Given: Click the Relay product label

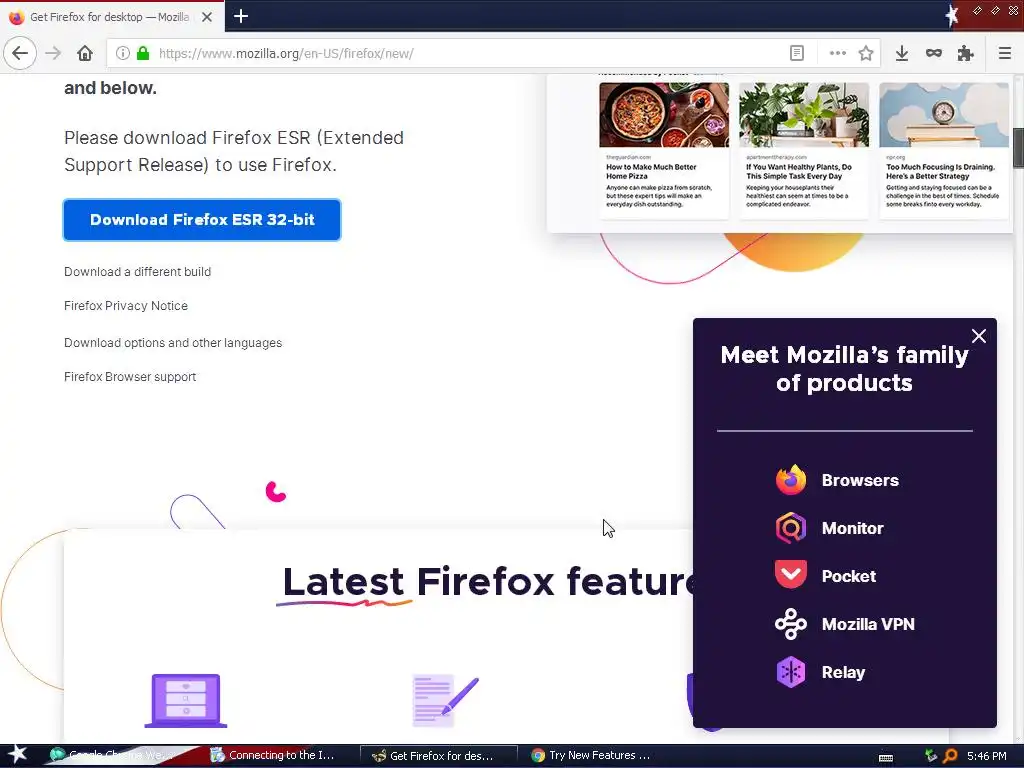Looking at the screenshot, I should 843,672.
